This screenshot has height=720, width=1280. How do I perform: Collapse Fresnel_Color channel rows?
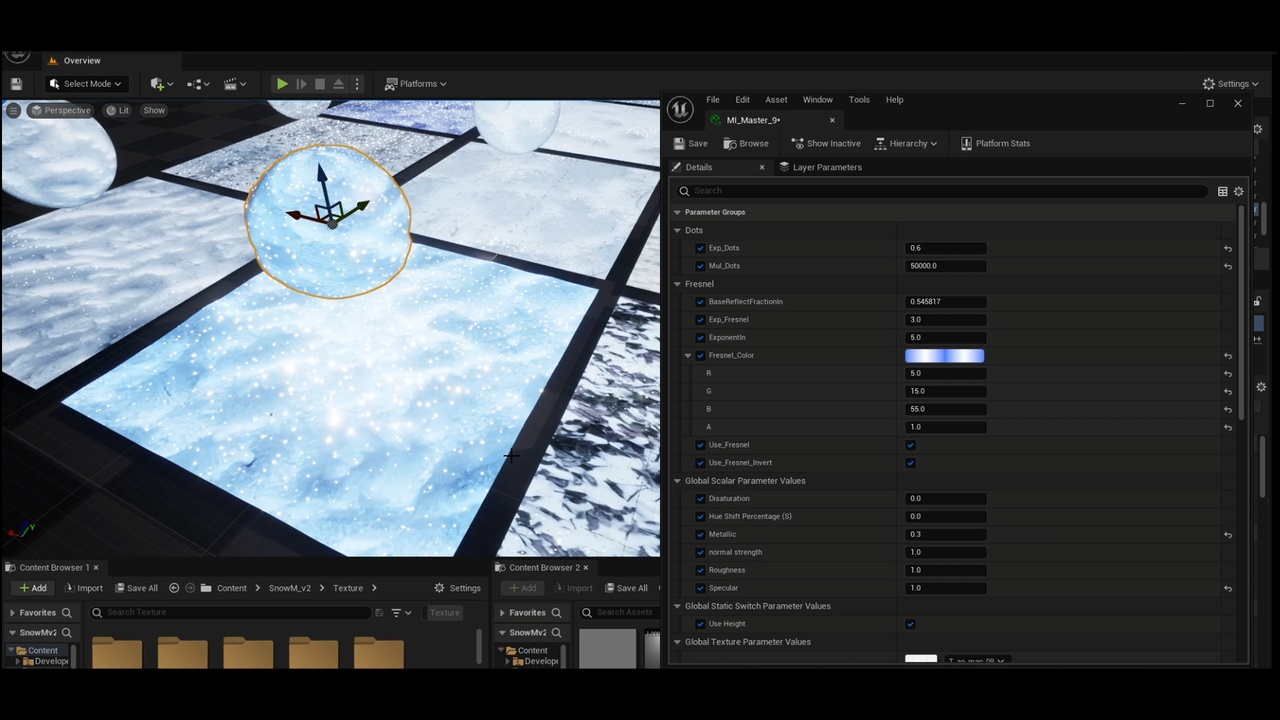tap(688, 355)
